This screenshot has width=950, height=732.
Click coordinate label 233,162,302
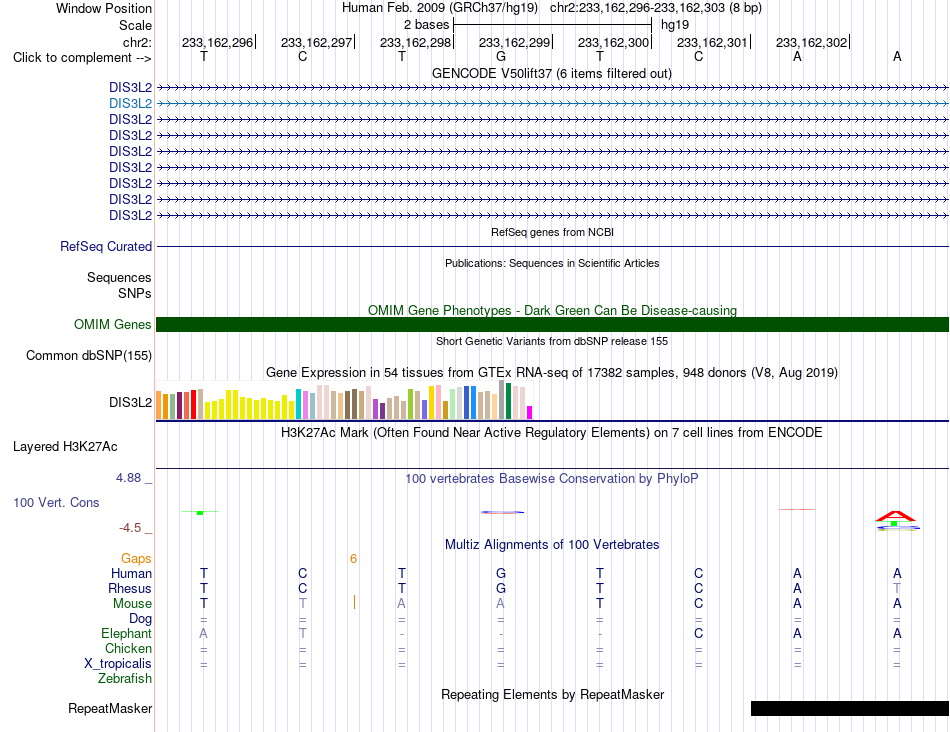[x=811, y=42]
